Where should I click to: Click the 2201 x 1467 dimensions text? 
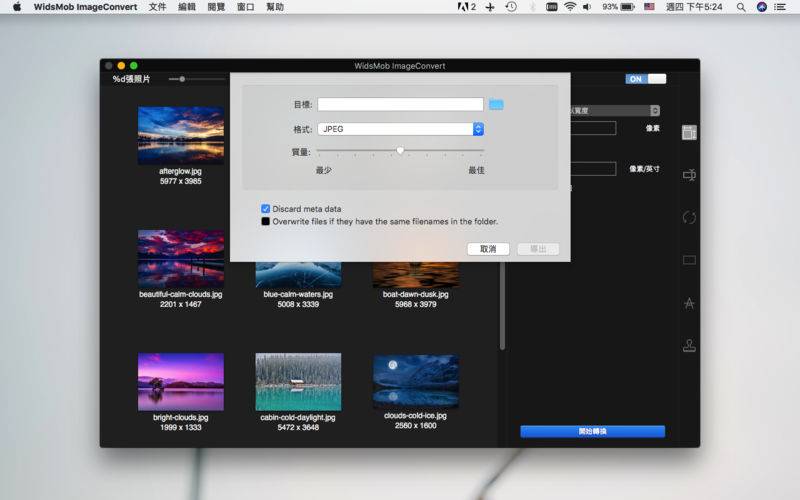(181, 304)
